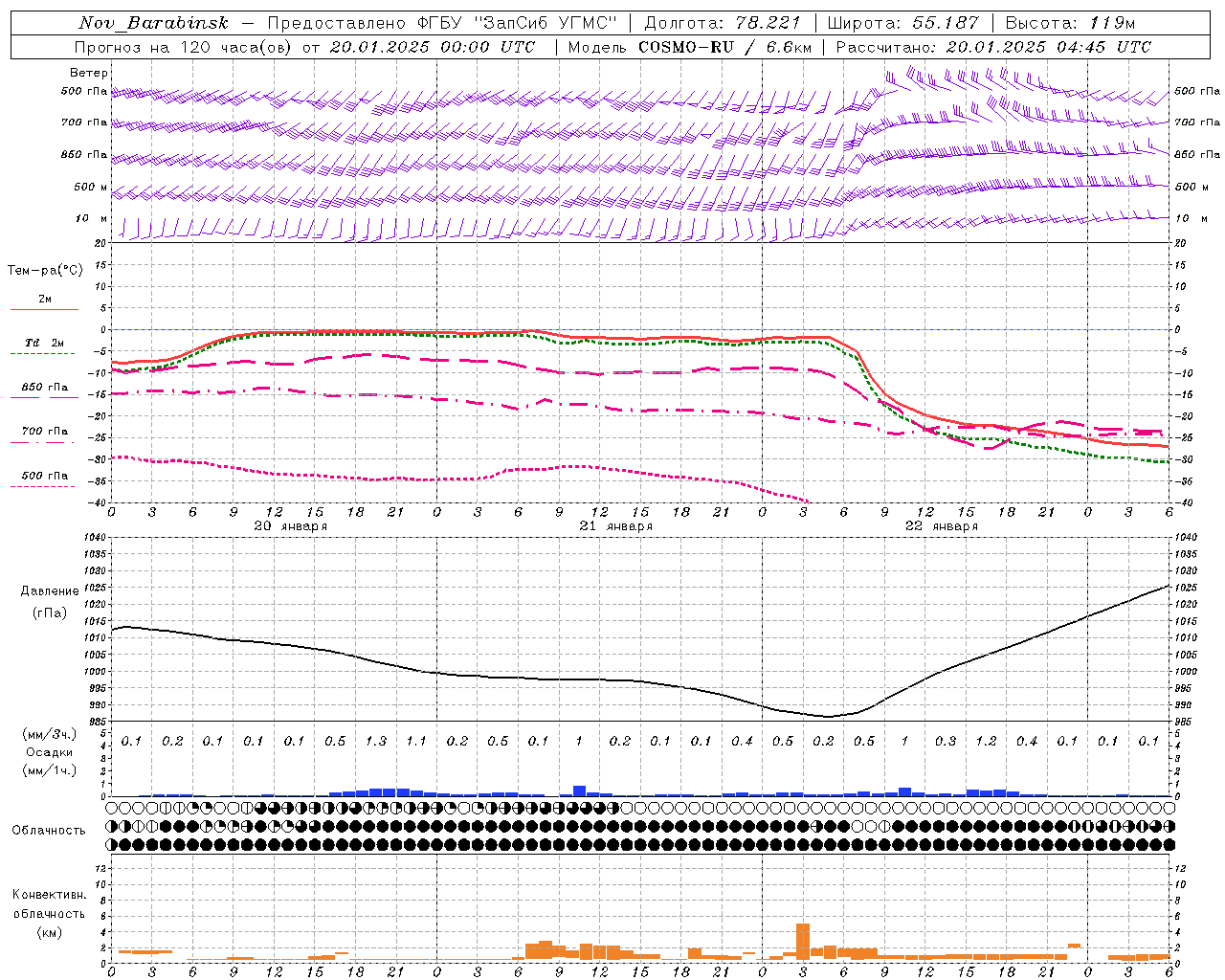
Task: Click the 'Прогноз на 120 часа(ов)' forecast text
Action: 184,47
